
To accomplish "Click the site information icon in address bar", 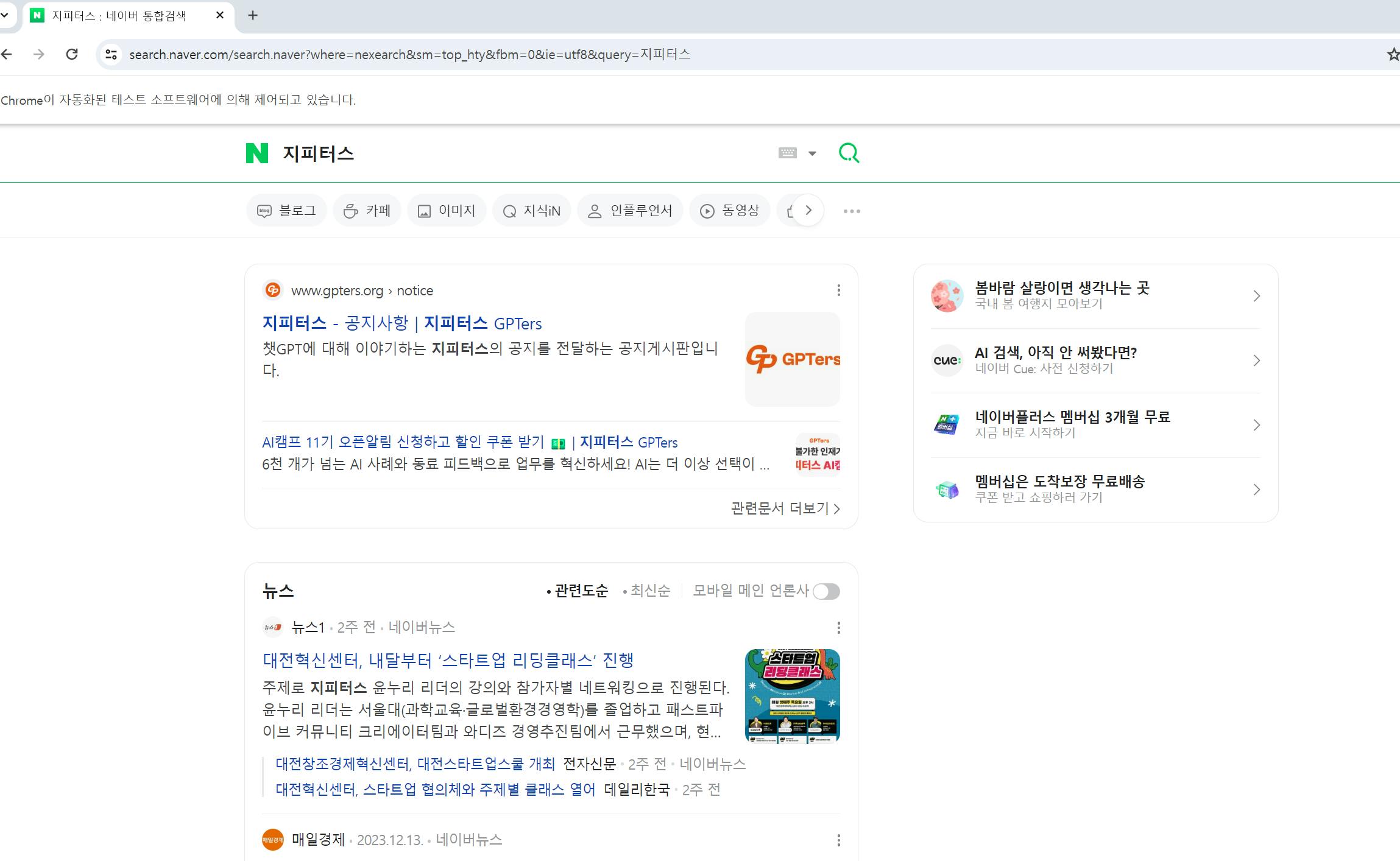I will click(x=111, y=54).
